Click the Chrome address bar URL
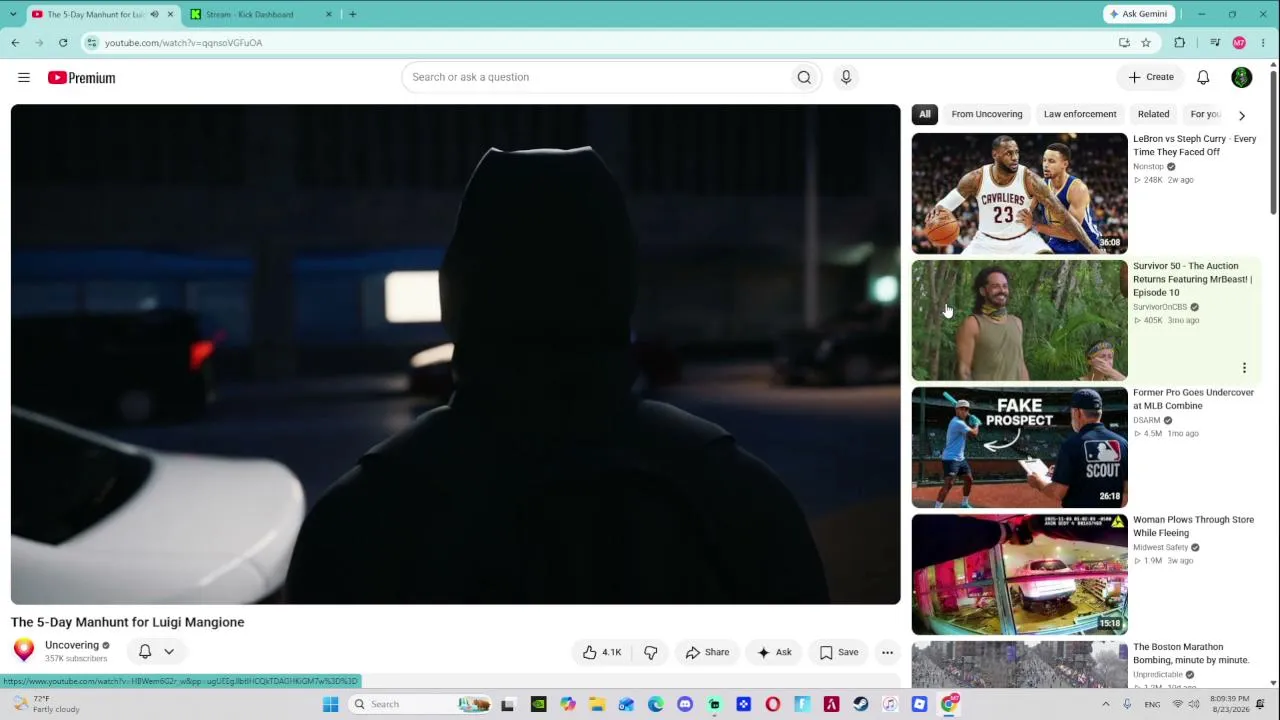1280x720 pixels. [x=183, y=43]
